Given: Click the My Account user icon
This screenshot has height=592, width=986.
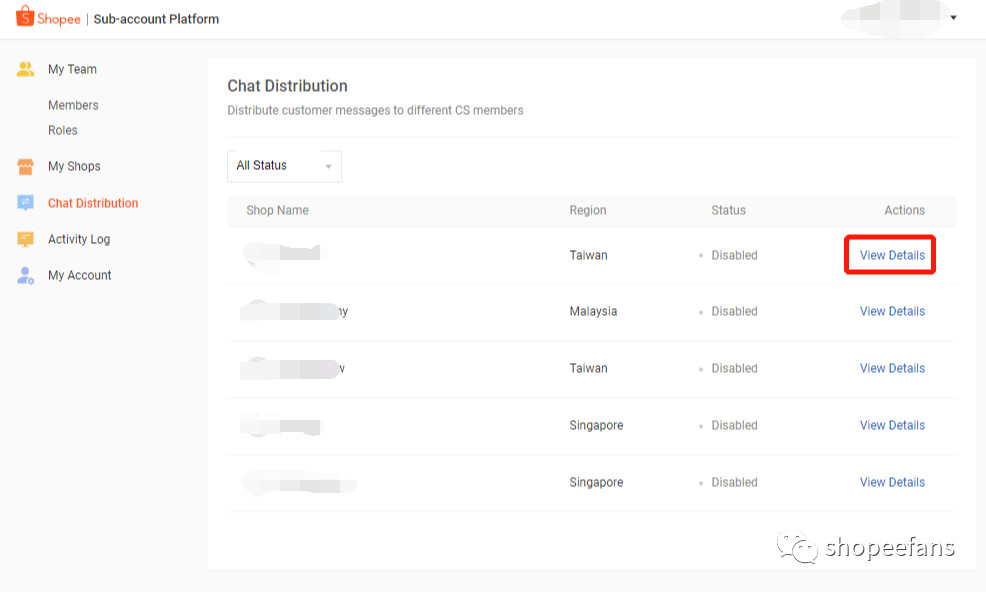Looking at the screenshot, I should [25, 275].
